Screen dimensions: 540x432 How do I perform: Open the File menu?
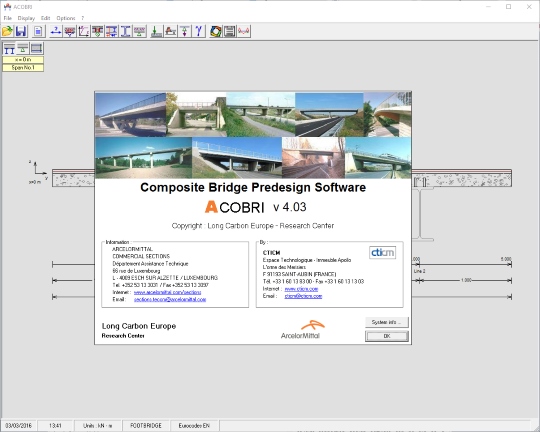(8, 18)
